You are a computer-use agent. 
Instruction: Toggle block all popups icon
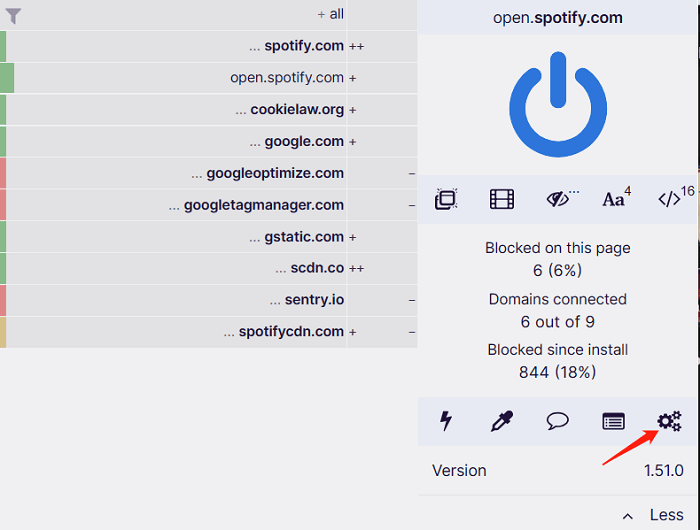[446, 199]
